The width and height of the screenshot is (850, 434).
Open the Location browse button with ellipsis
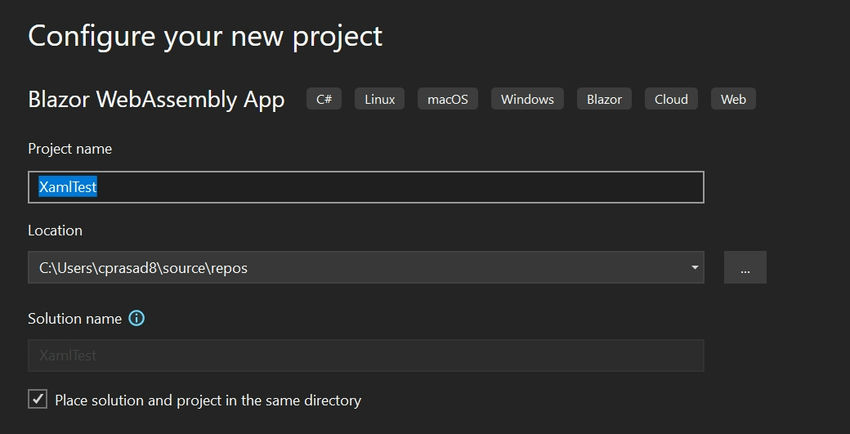pos(745,267)
